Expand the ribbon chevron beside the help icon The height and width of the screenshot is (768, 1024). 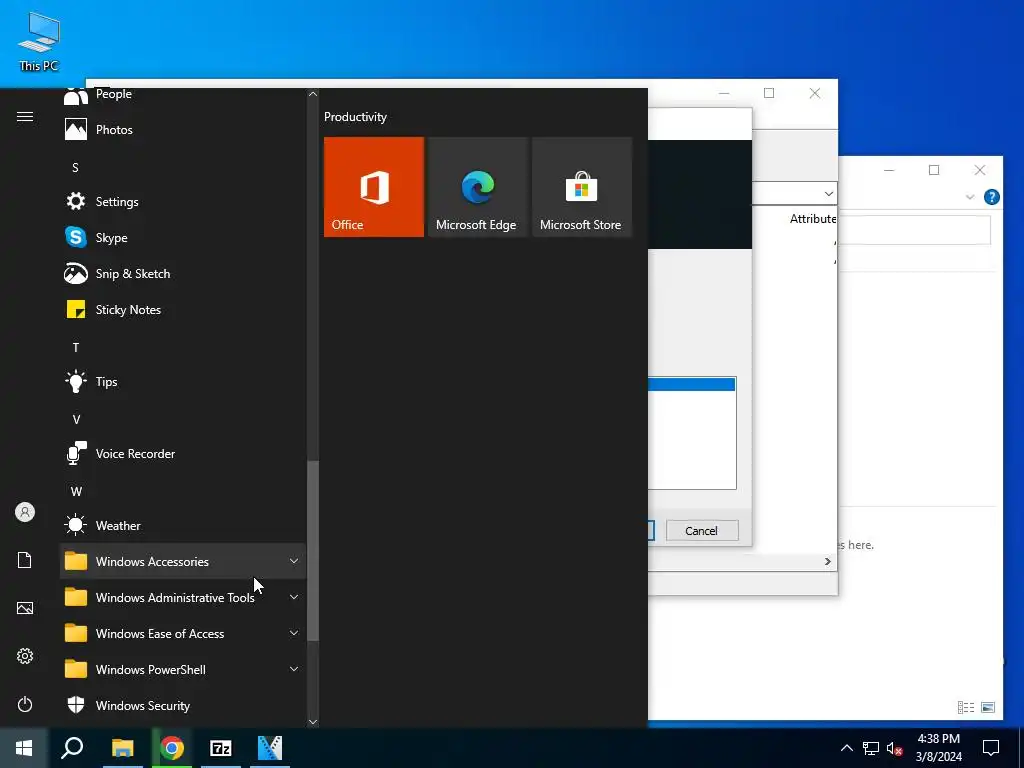pos(970,197)
